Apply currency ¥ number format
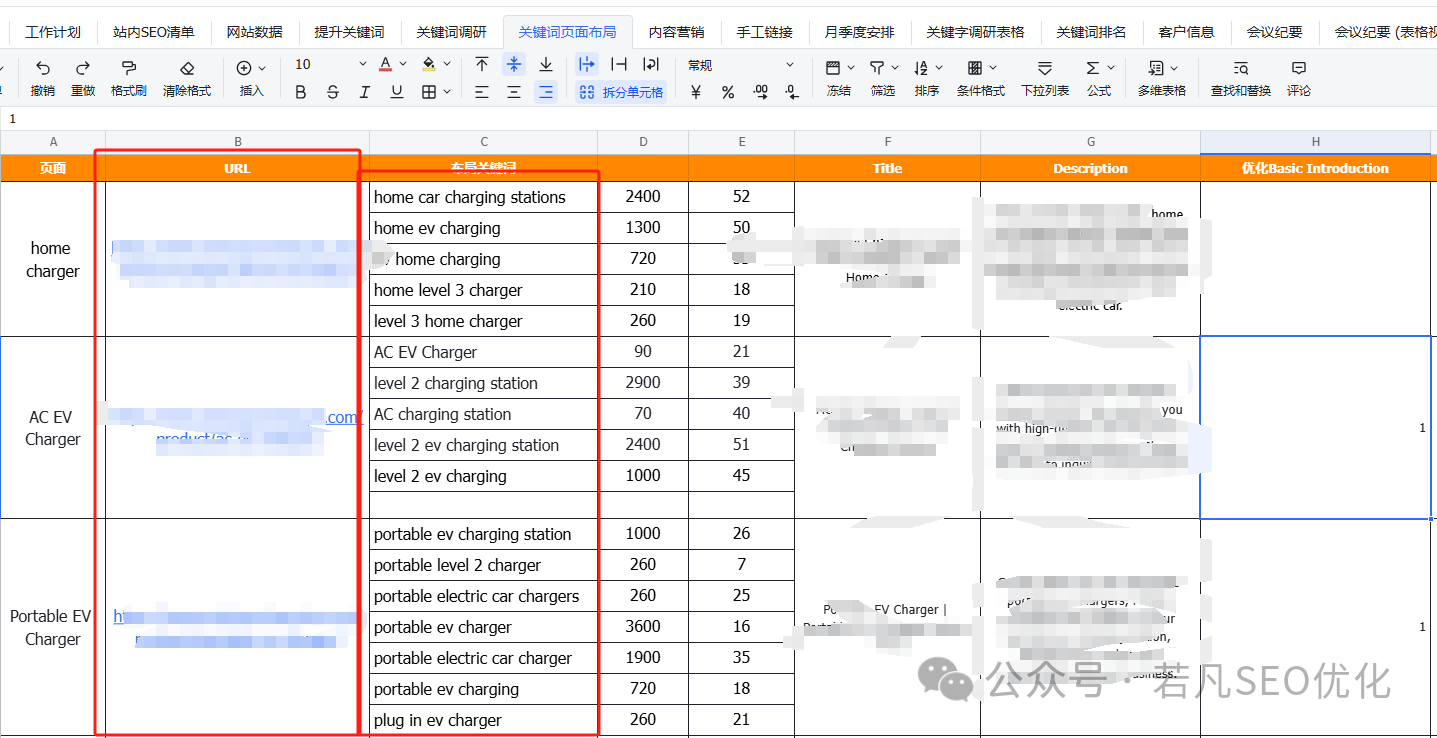This screenshot has height=738, width=1437. pos(696,92)
